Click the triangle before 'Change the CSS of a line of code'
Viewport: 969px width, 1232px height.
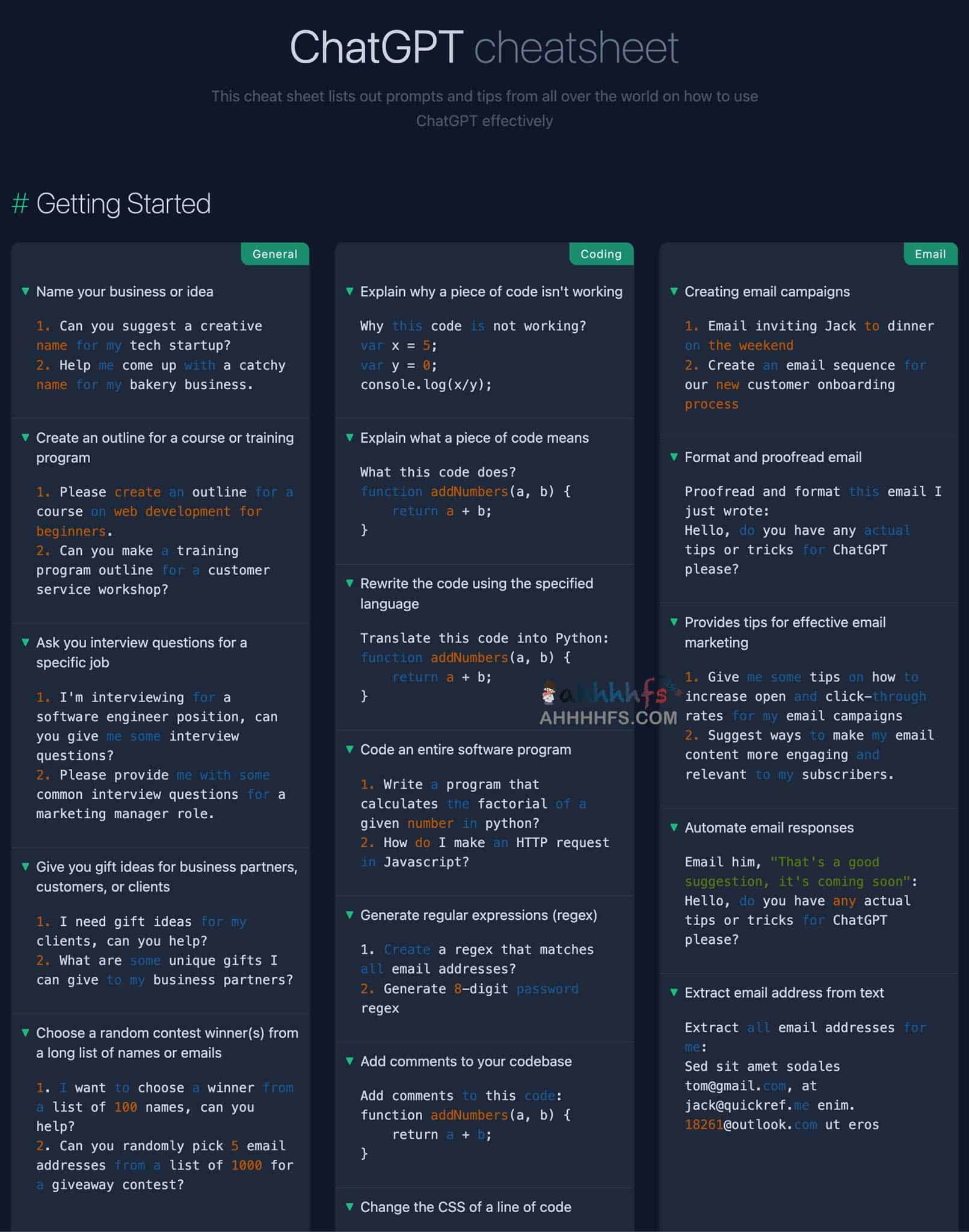351,1208
